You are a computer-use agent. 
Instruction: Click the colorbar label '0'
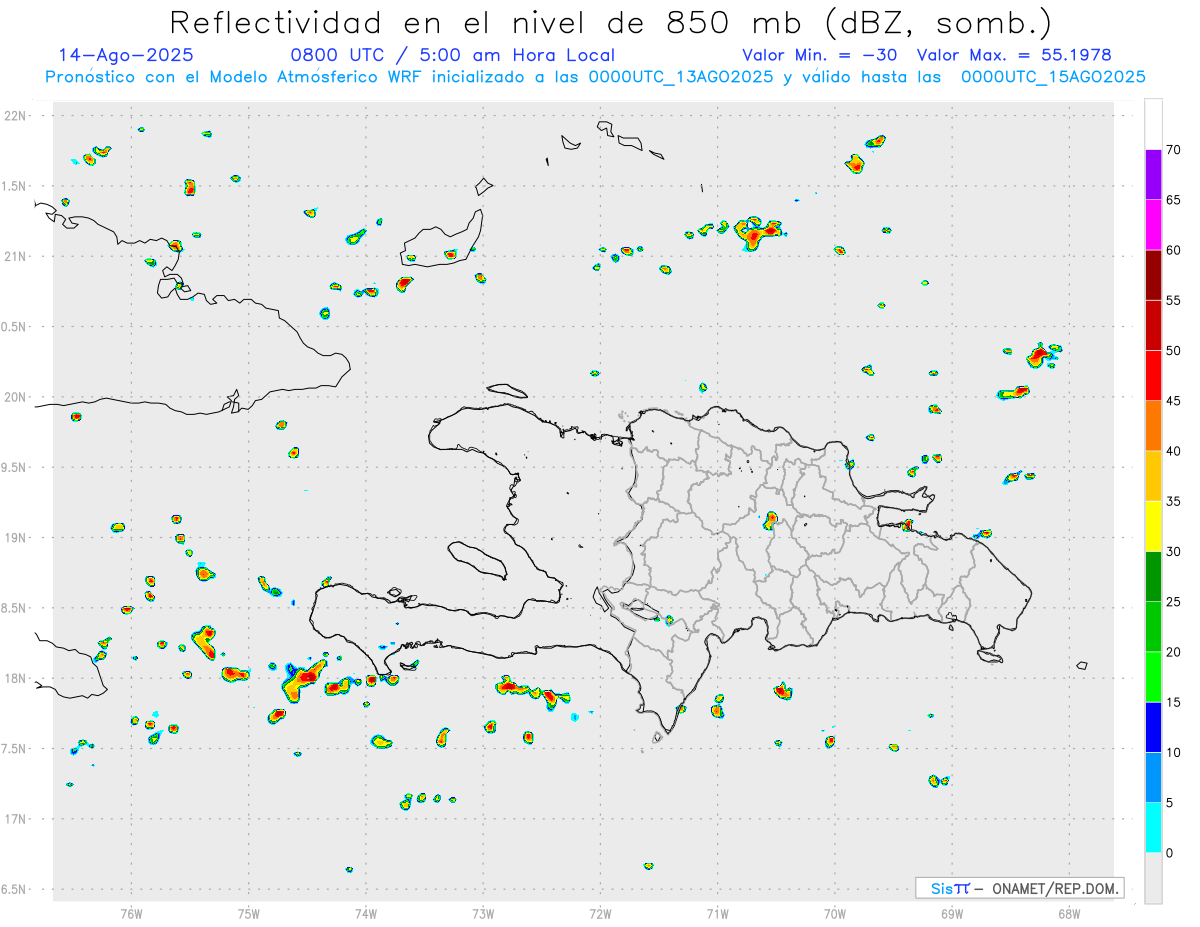tap(1170, 853)
